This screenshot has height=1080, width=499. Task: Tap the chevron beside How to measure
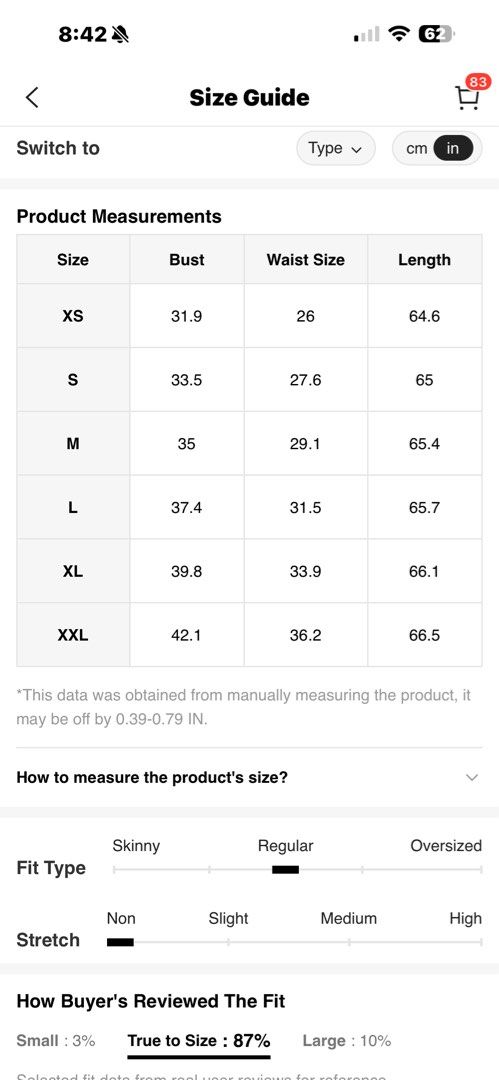coord(471,778)
